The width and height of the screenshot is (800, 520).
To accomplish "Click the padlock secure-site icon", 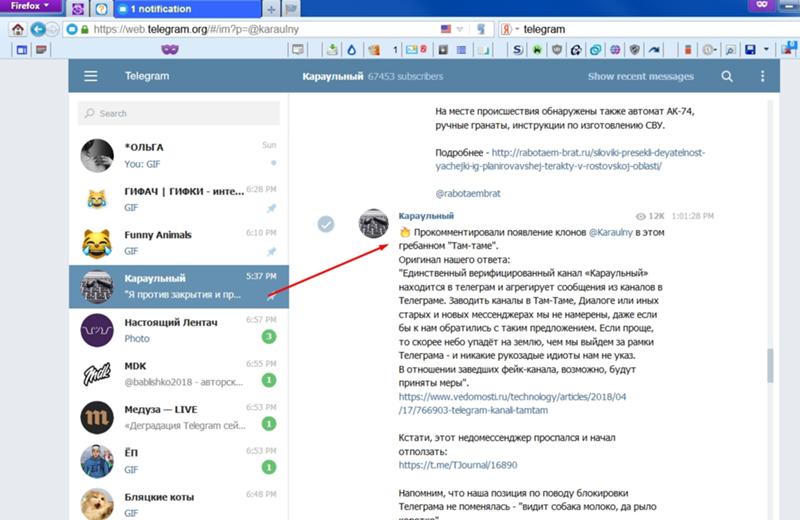I will coord(85,30).
